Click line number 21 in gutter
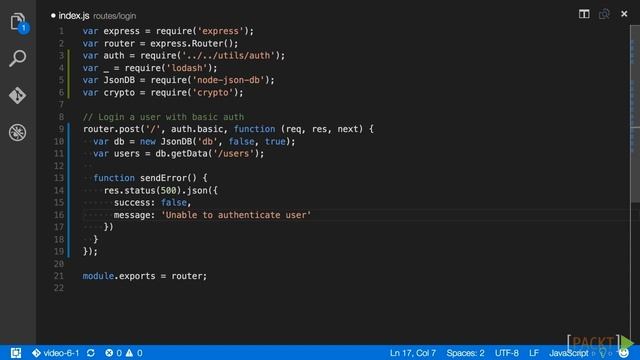The width and height of the screenshot is (640, 360). 59,276
